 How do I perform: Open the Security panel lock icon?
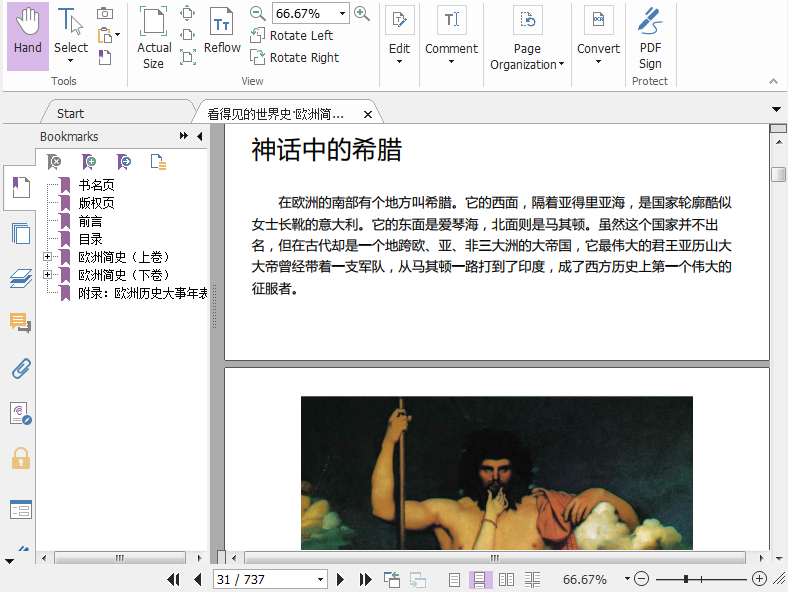pyautogui.click(x=20, y=458)
